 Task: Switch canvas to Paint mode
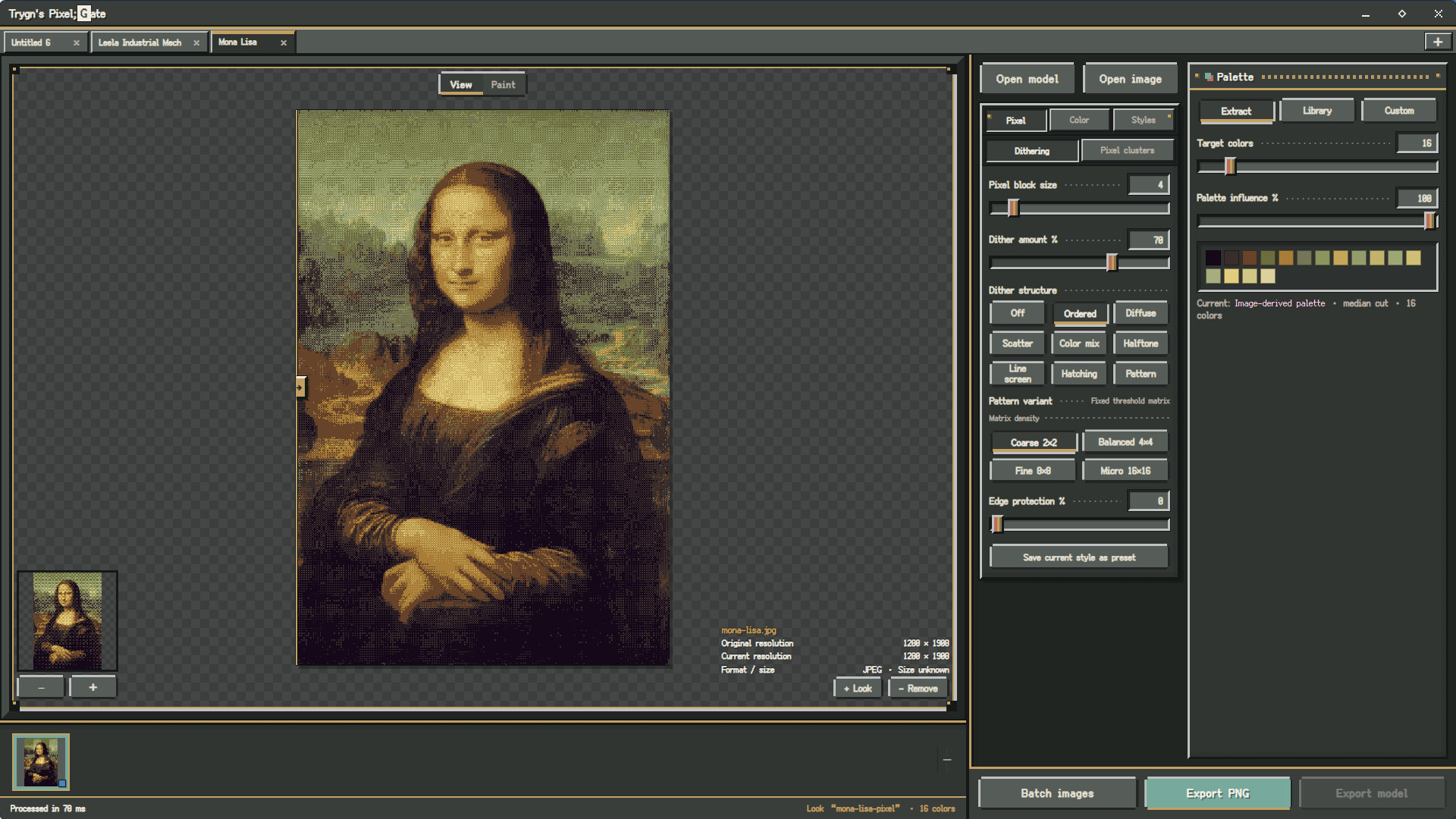click(x=503, y=85)
